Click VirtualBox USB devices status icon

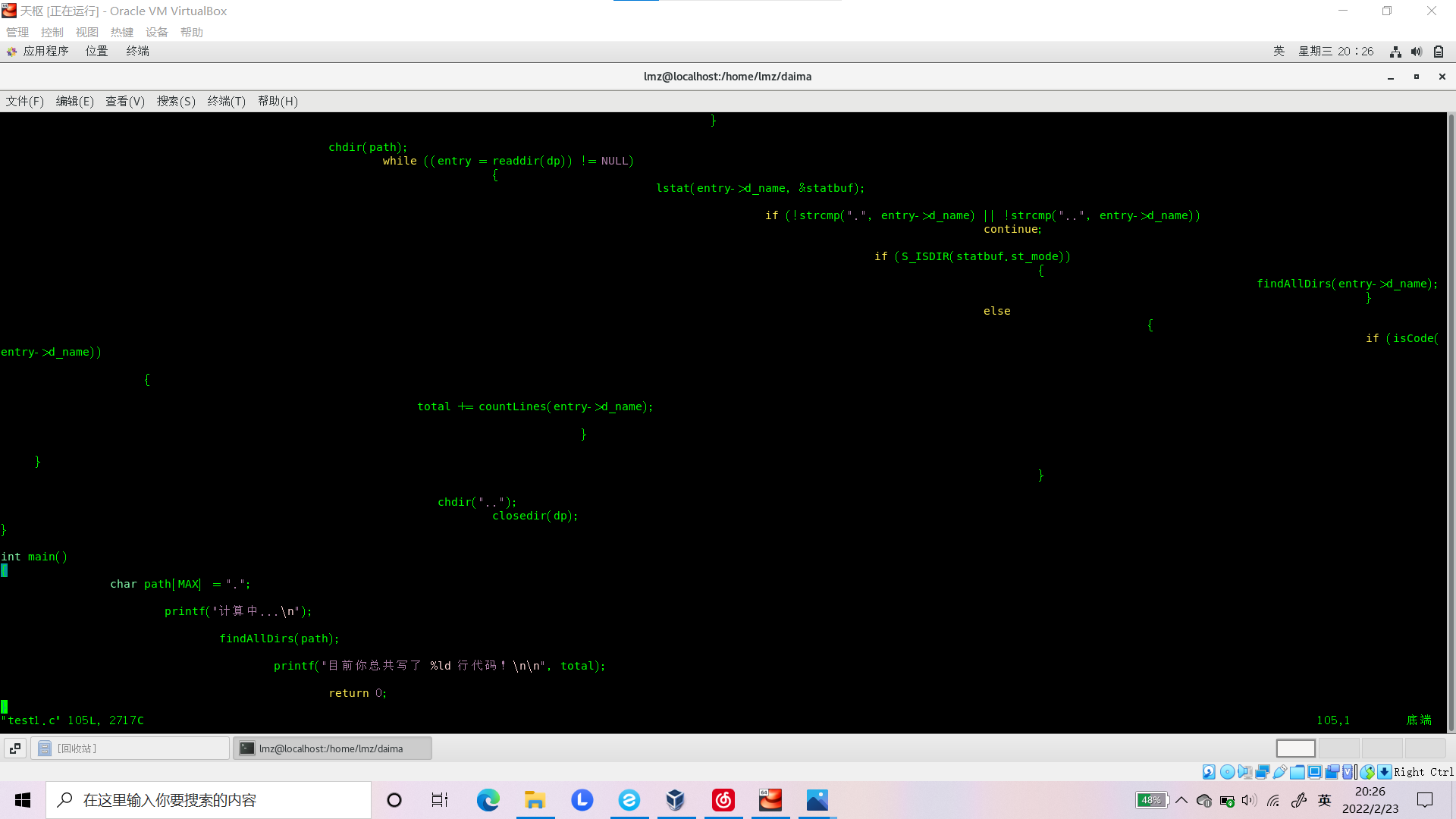point(1280,772)
